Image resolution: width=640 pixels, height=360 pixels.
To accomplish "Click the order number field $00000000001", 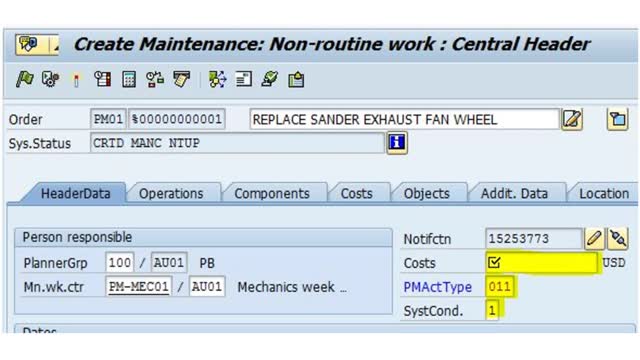I will tap(177, 120).
